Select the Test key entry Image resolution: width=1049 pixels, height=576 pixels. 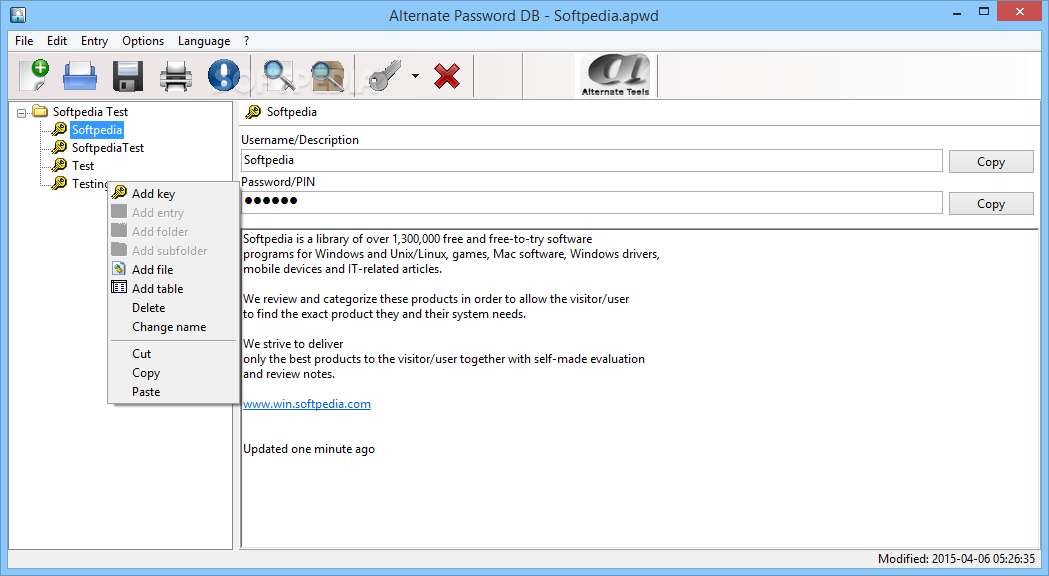(x=83, y=166)
